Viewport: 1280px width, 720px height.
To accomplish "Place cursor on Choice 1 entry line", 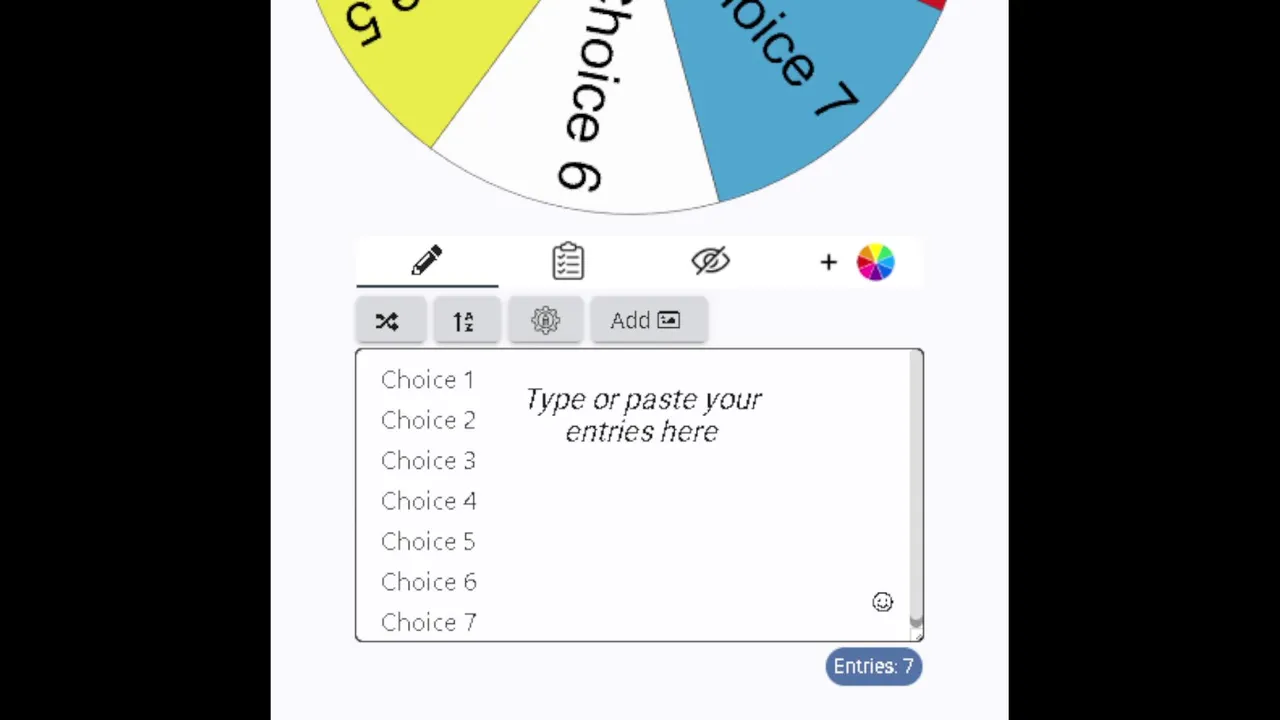I will tap(428, 380).
